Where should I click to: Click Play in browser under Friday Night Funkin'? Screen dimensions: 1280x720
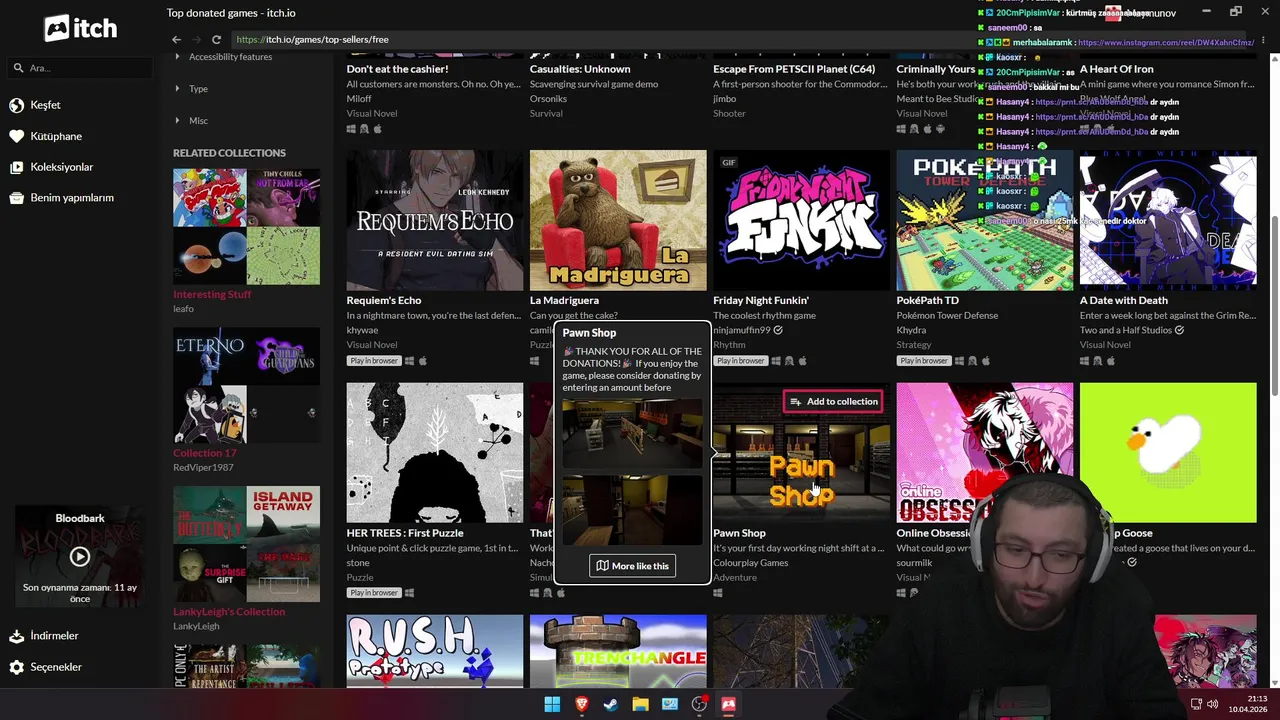click(740, 361)
